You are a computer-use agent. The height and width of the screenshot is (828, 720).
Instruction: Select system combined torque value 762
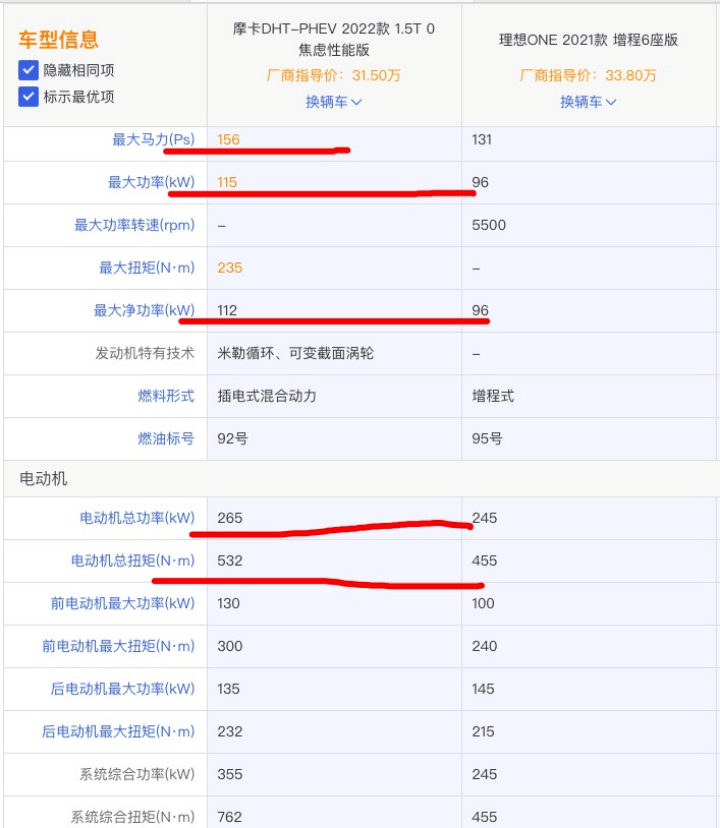click(x=230, y=817)
